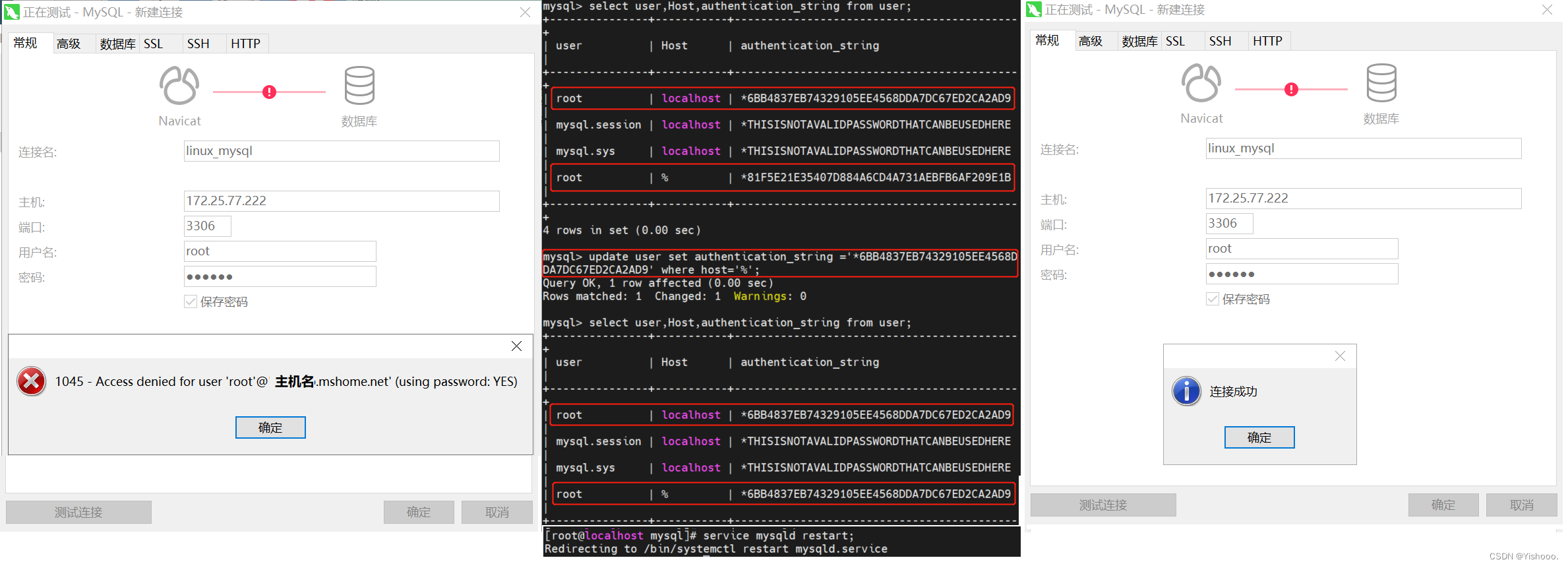The height and width of the screenshot is (566, 1568).
Task: Toggle 保存密码 checkbox in left window
Action: point(191,301)
